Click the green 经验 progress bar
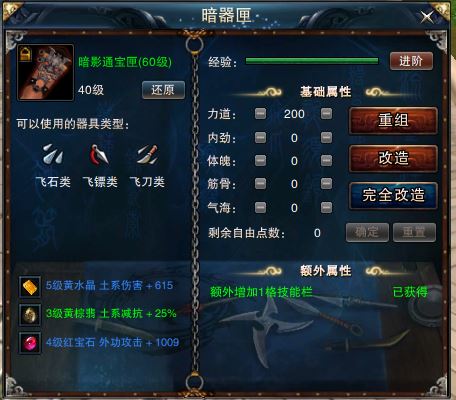Image resolution: width=456 pixels, height=400 pixels. pyautogui.click(x=312, y=61)
